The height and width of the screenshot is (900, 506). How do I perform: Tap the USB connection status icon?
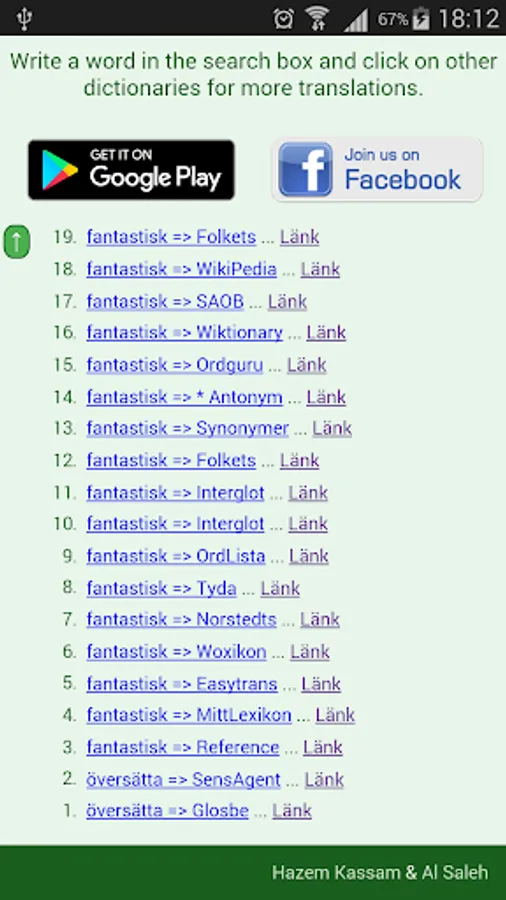pyautogui.click(x=24, y=18)
